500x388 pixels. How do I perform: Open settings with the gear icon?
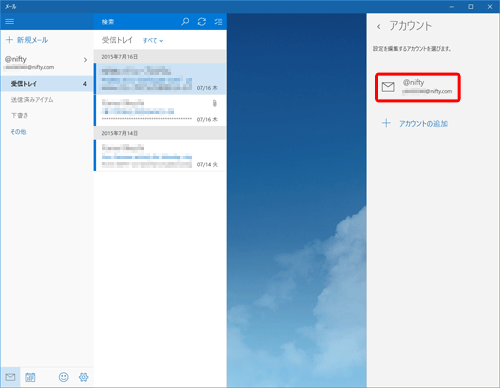pyautogui.click(x=83, y=377)
